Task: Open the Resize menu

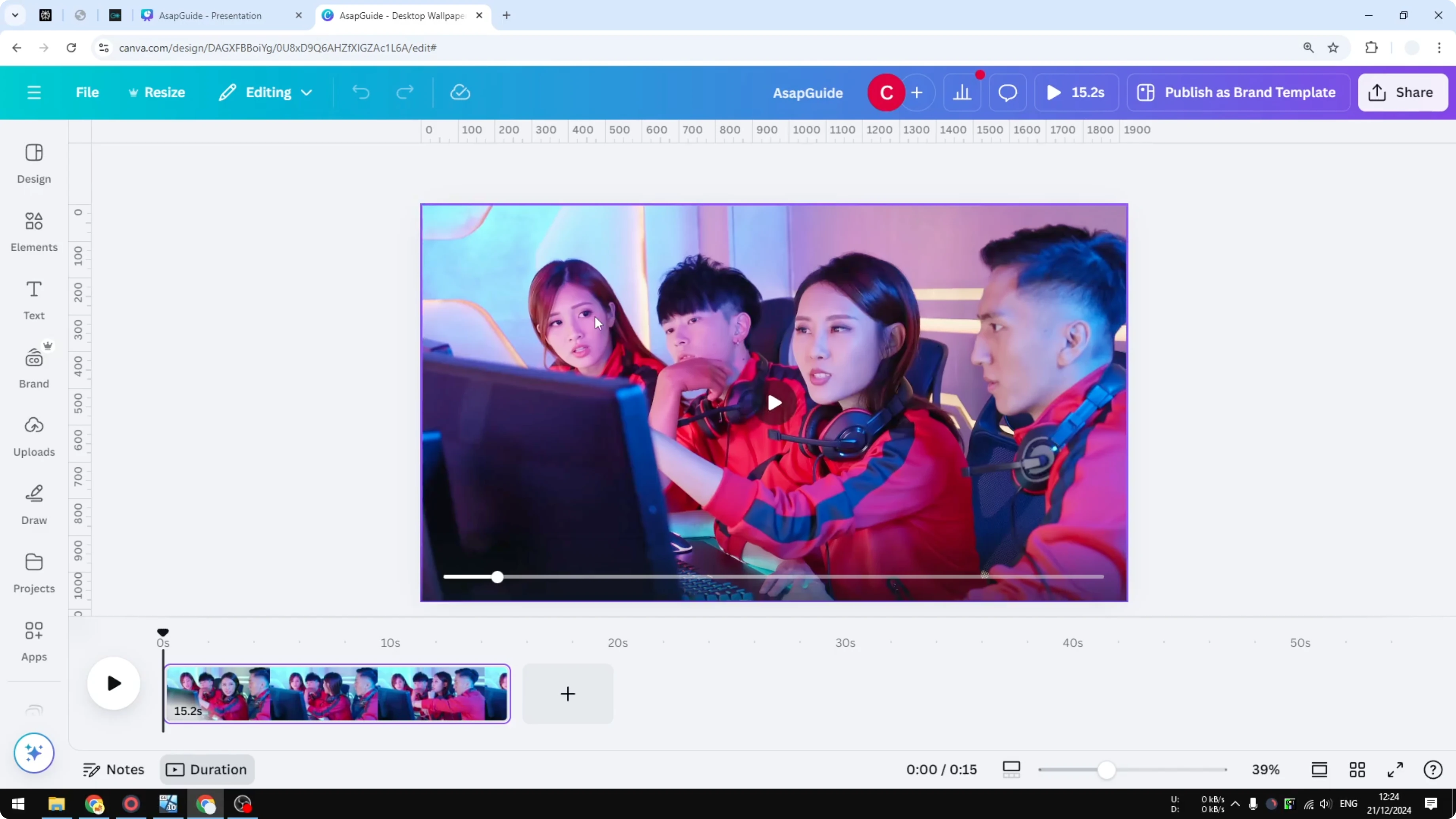Action: [x=157, y=92]
